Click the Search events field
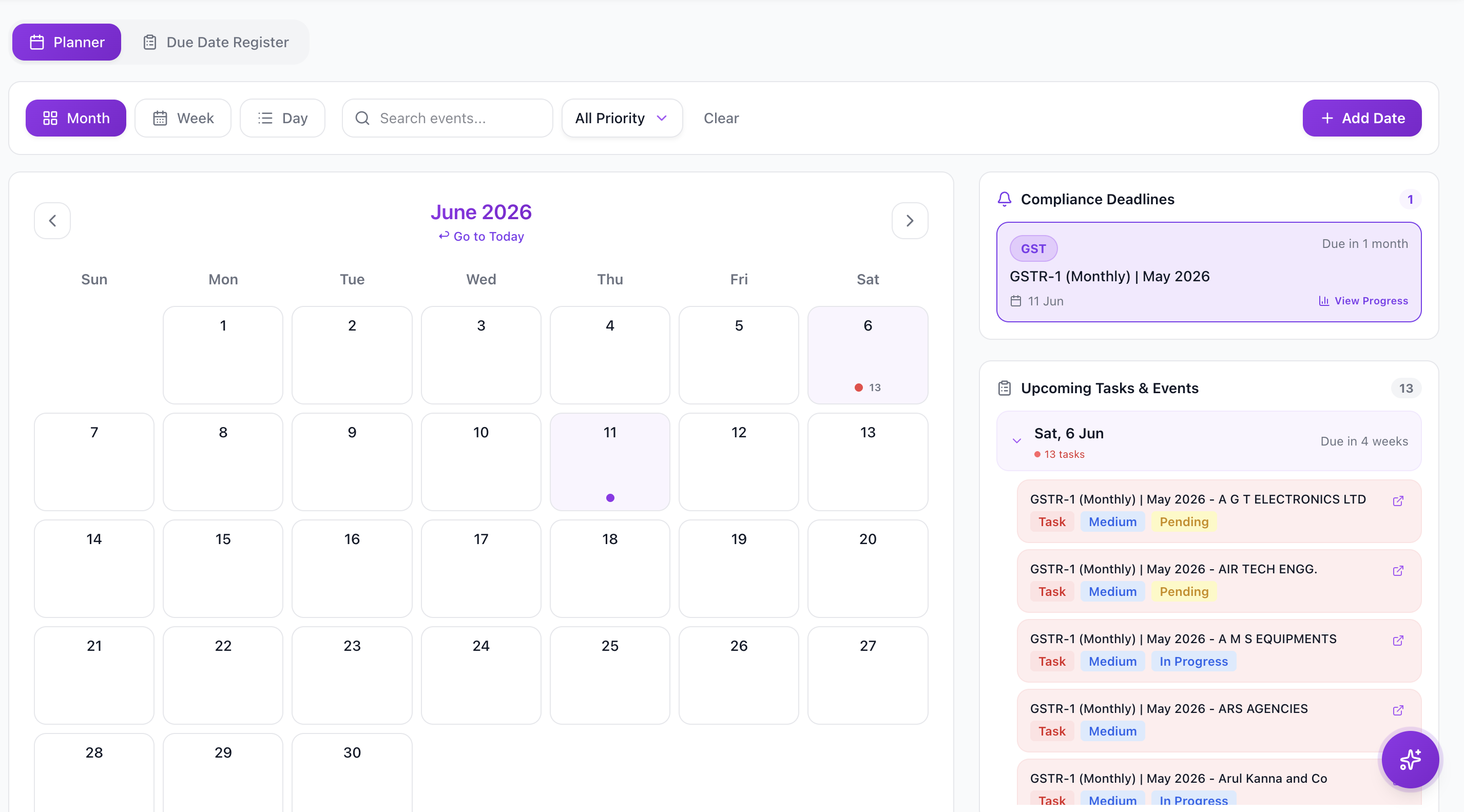 447,118
